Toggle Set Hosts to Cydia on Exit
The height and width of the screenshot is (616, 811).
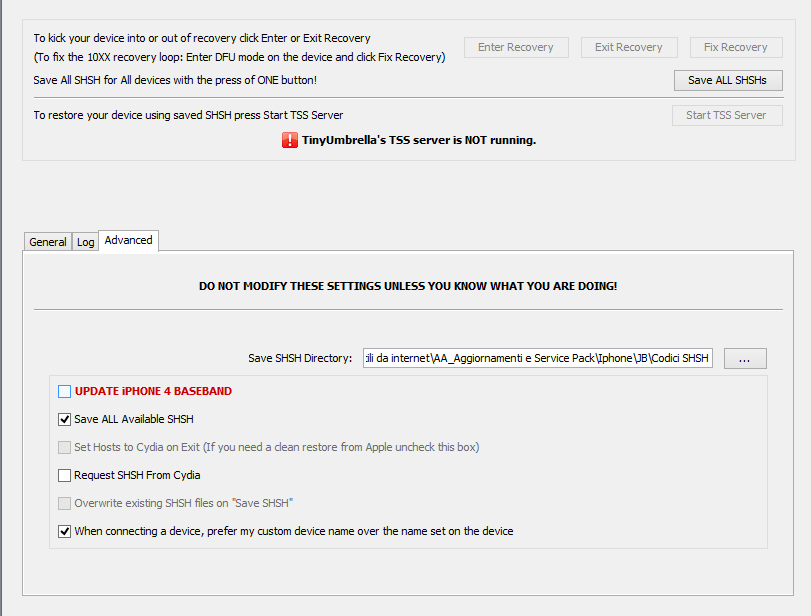point(64,447)
